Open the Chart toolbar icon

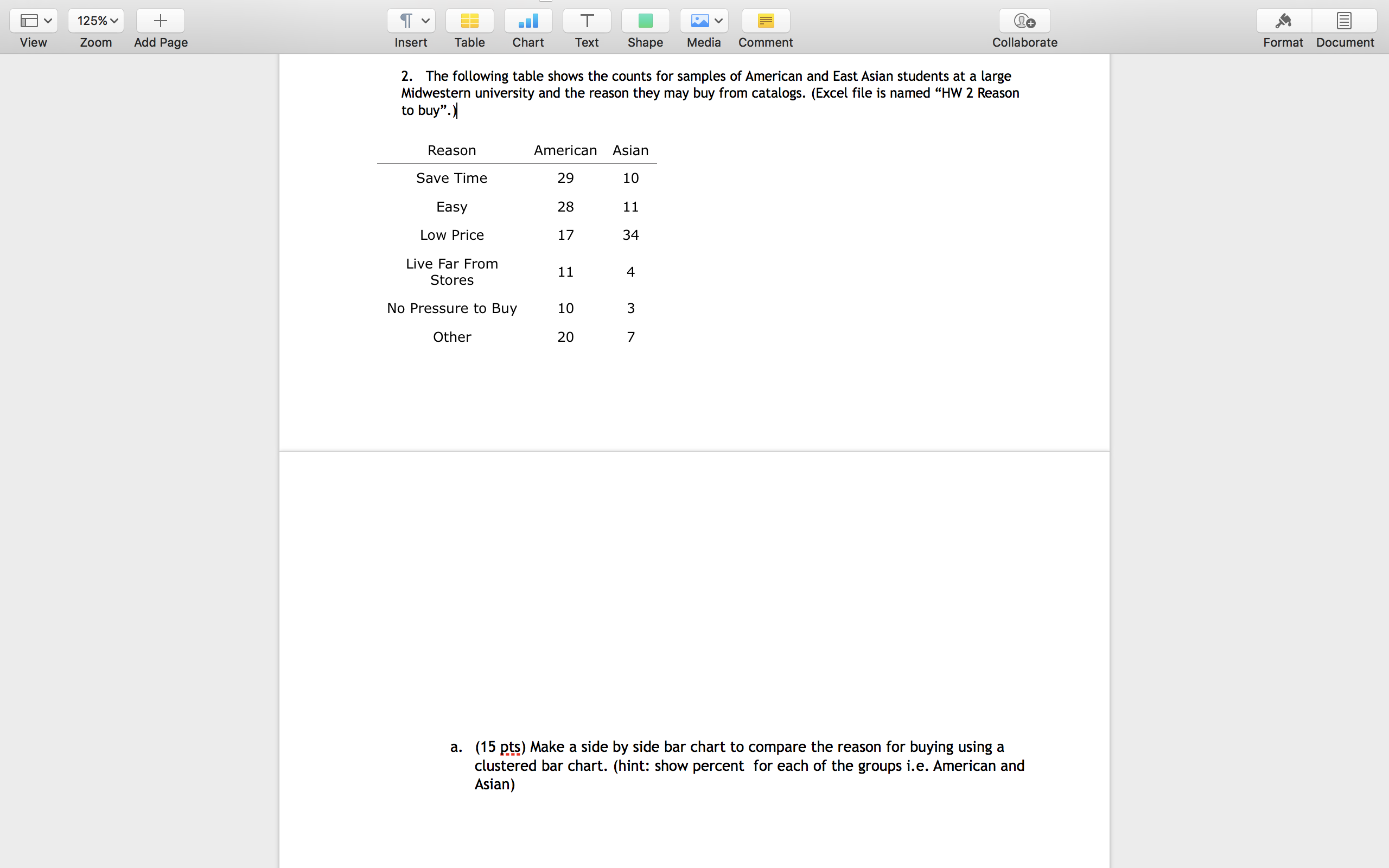click(528, 21)
